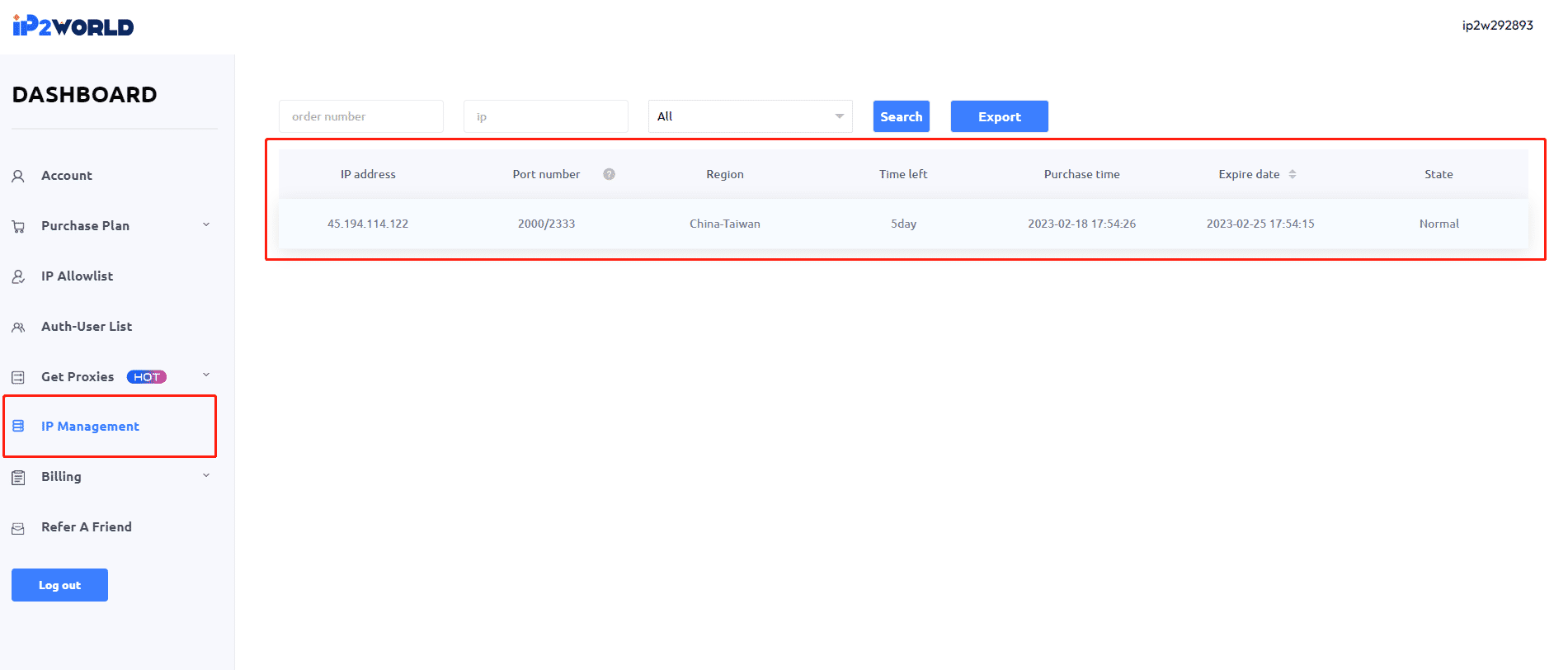
Task: Click the Log out button
Action: click(x=59, y=585)
